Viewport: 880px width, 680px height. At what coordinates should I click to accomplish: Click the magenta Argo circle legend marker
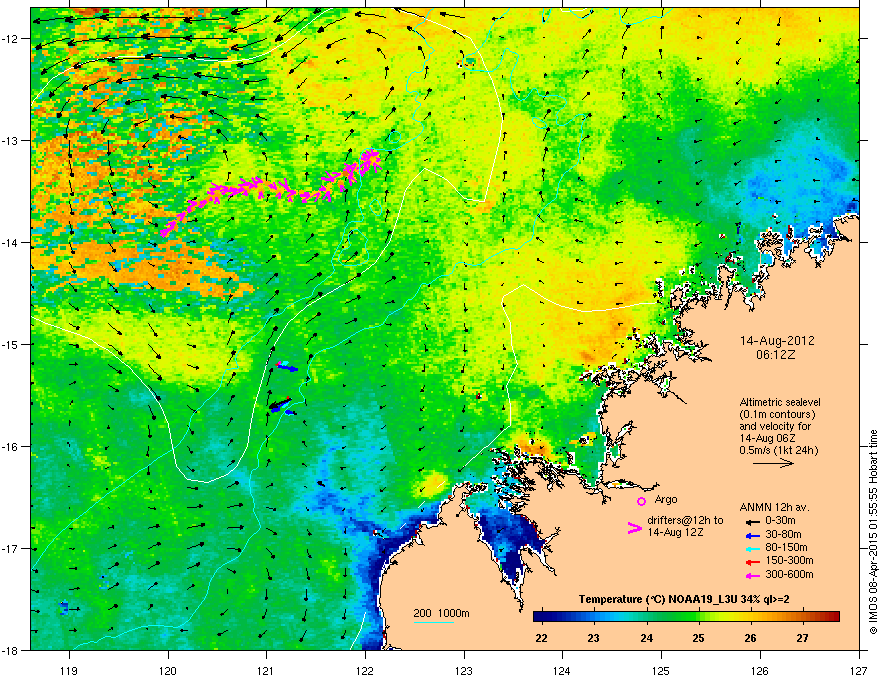click(x=641, y=501)
